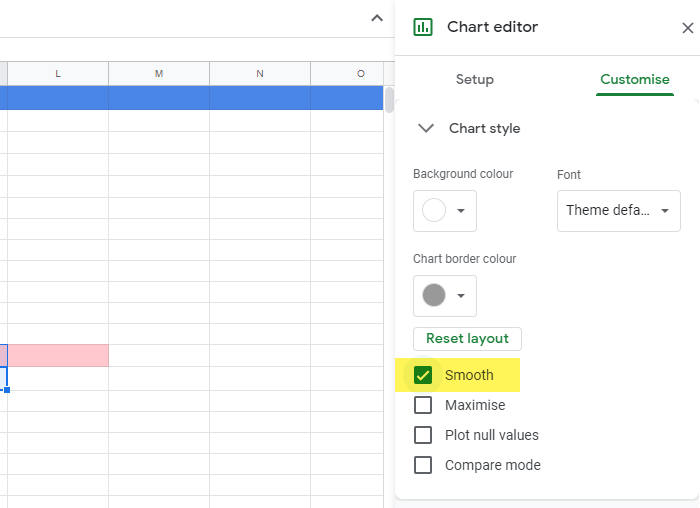Viewport: 700px width, 508px height.
Task: Click the white background colour swatch
Action: 434,210
